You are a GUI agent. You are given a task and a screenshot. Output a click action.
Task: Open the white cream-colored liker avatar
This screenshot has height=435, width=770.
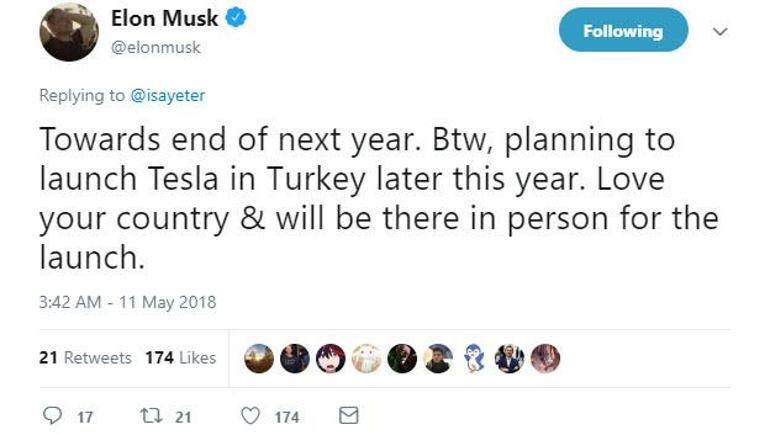(366, 358)
